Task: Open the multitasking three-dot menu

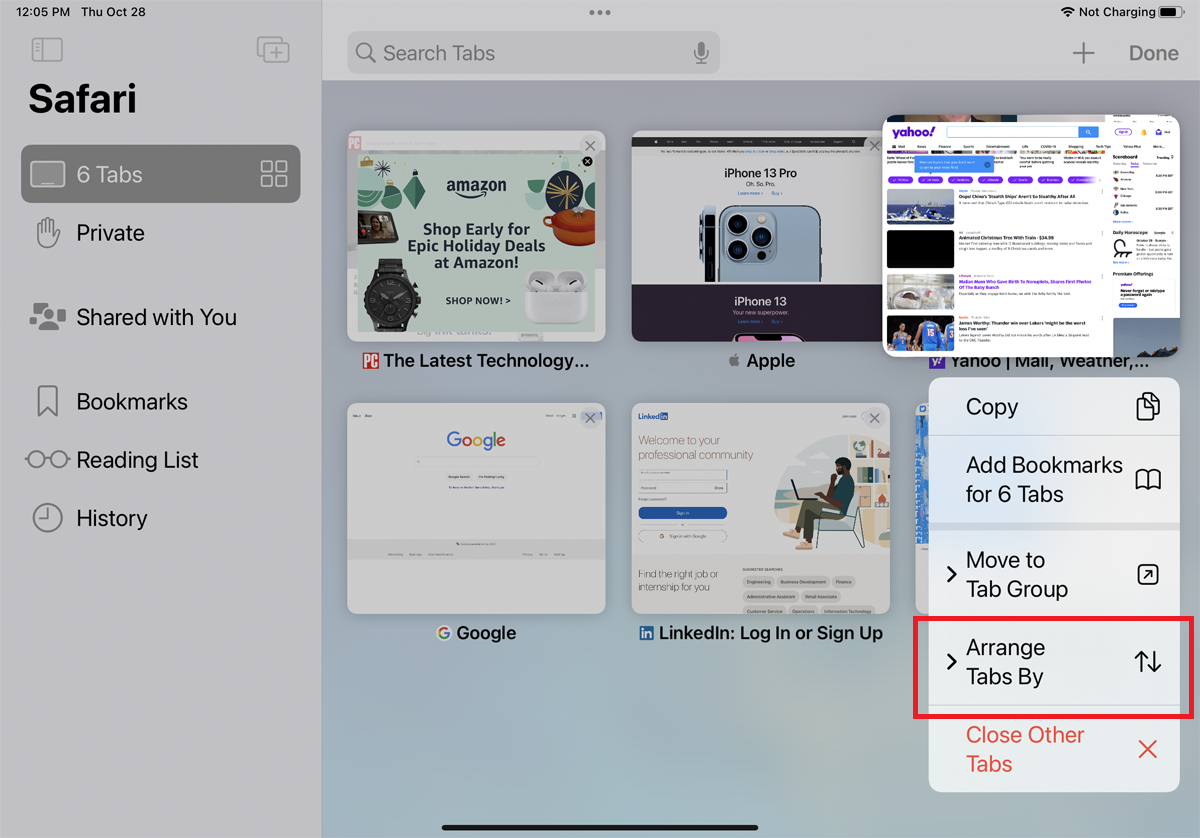Action: (x=600, y=13)
